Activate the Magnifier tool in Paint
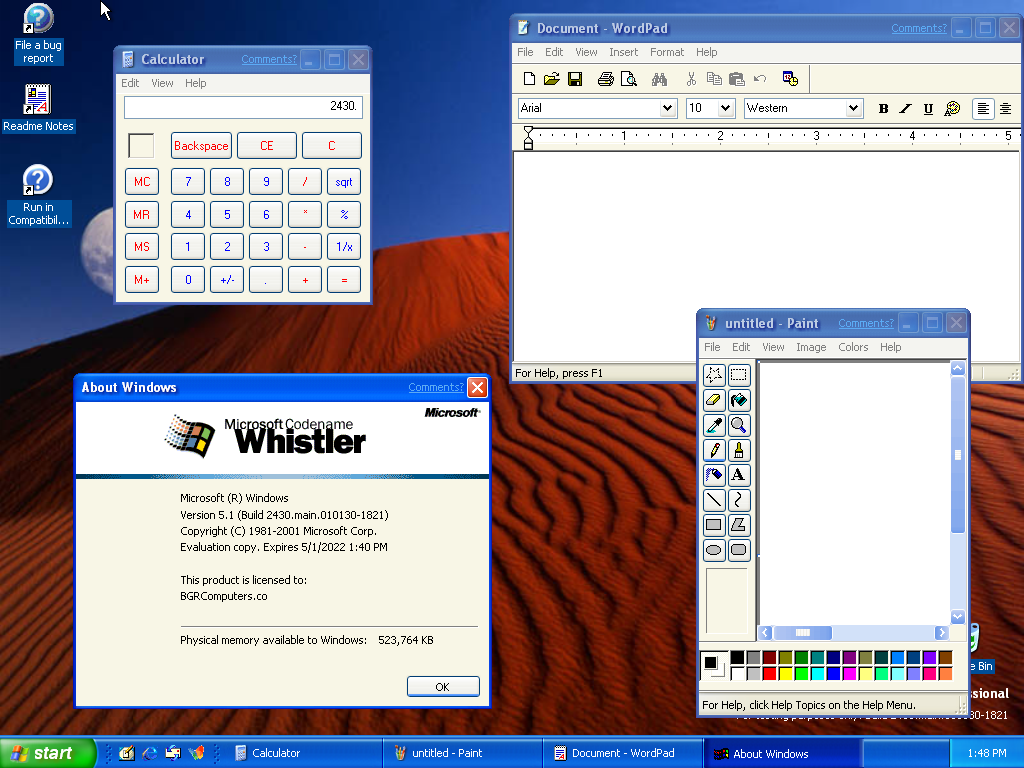1024x768 pixels. [x=739, y=425]
